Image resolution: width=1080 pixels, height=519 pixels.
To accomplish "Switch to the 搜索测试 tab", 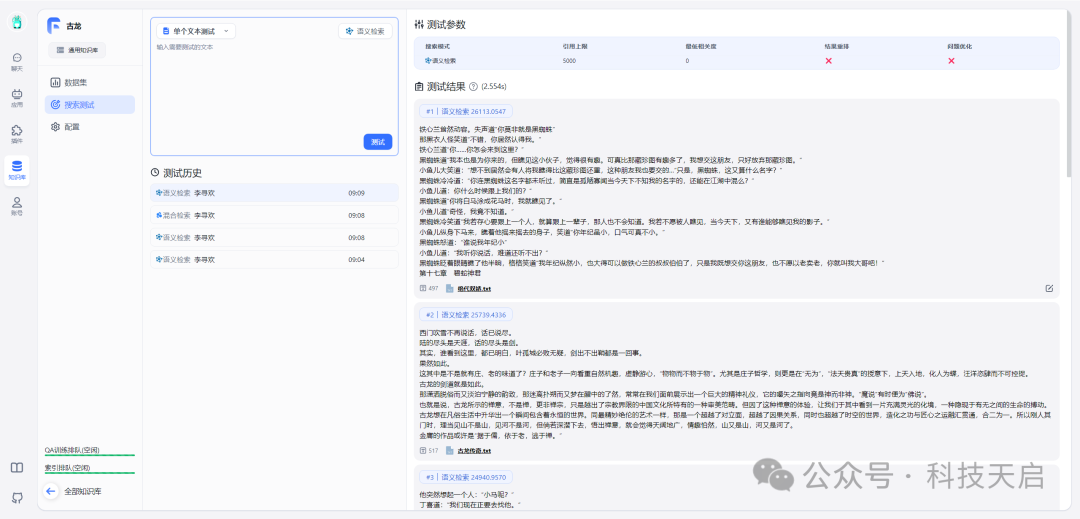I will pyautogui.click(x=90, y=105).
